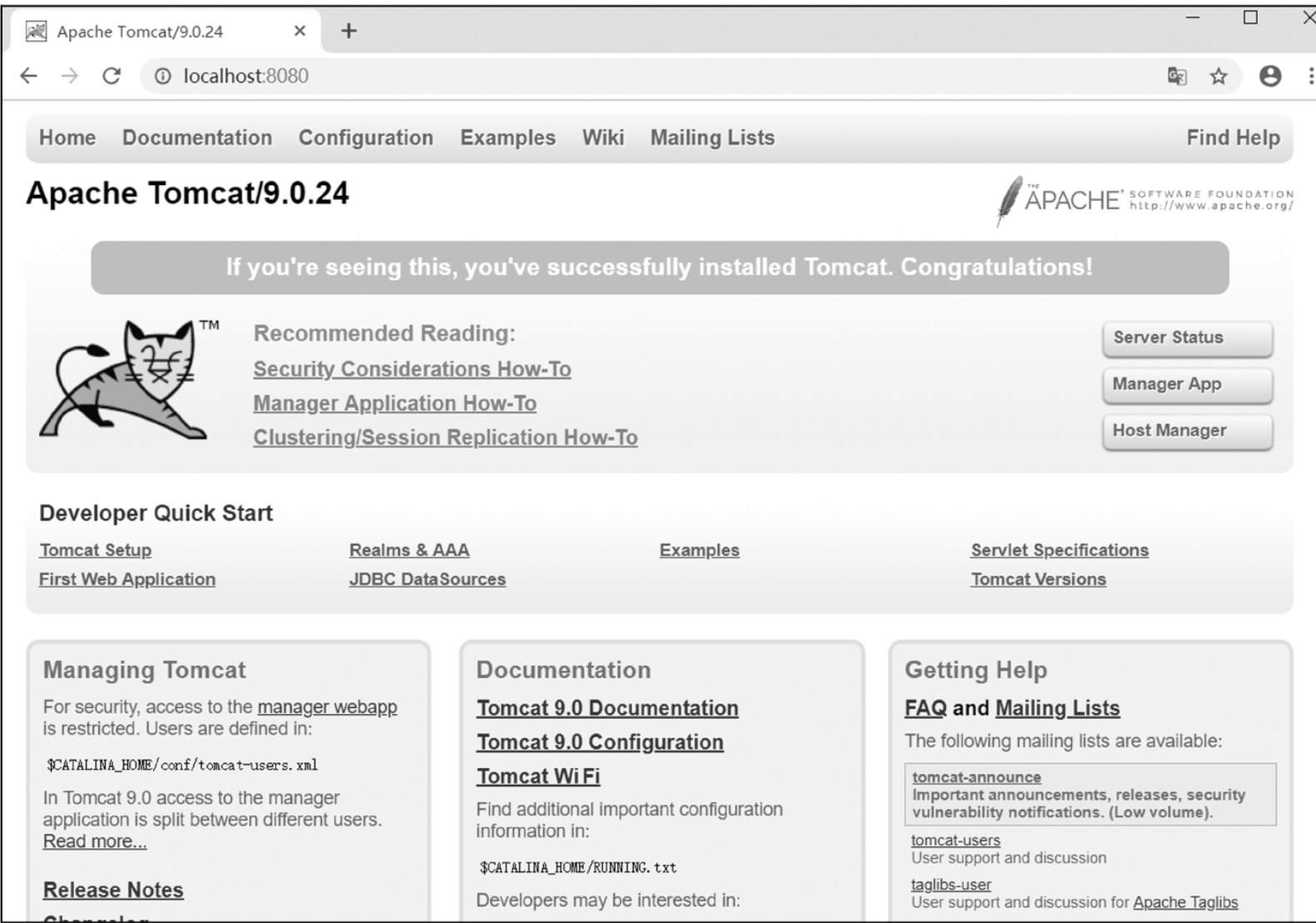The image size is (1316, 923).
Task: Close the Apache Tomcat/9.0.24 tab
Action: tap(300, 31)
